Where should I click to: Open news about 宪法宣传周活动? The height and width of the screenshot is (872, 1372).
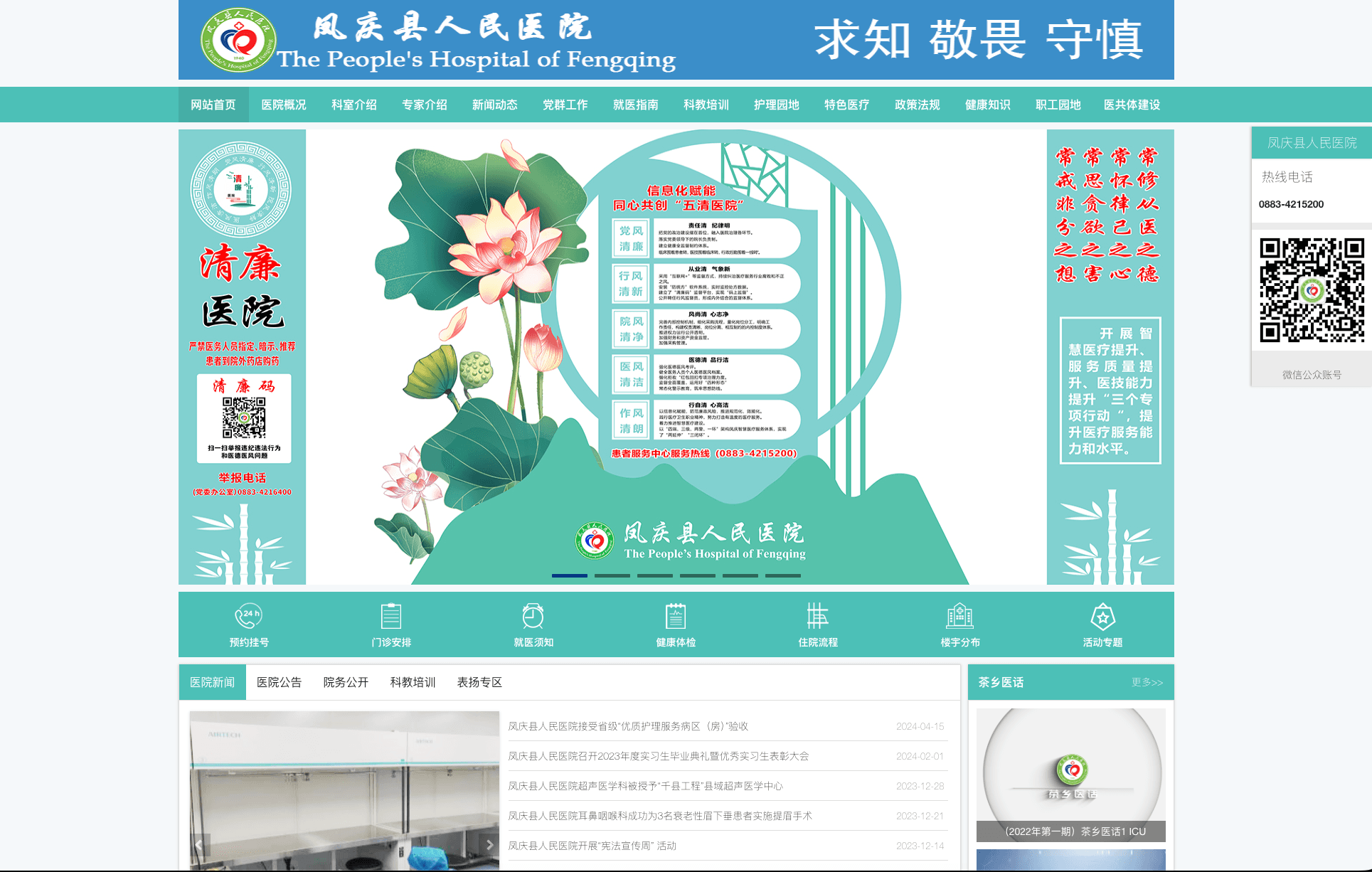[592, 846]
